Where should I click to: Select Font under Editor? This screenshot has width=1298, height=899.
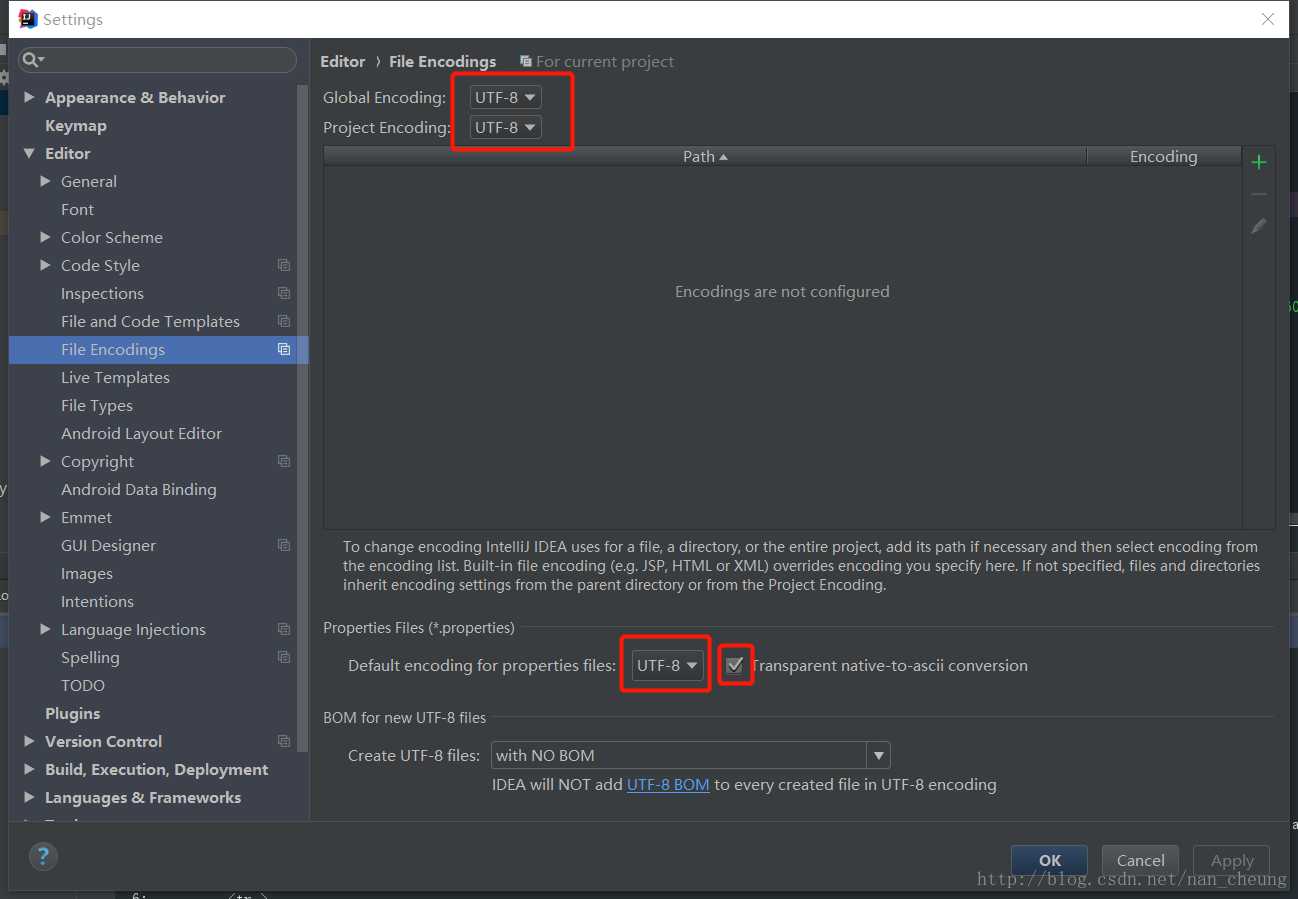click(x=77, y=209)
